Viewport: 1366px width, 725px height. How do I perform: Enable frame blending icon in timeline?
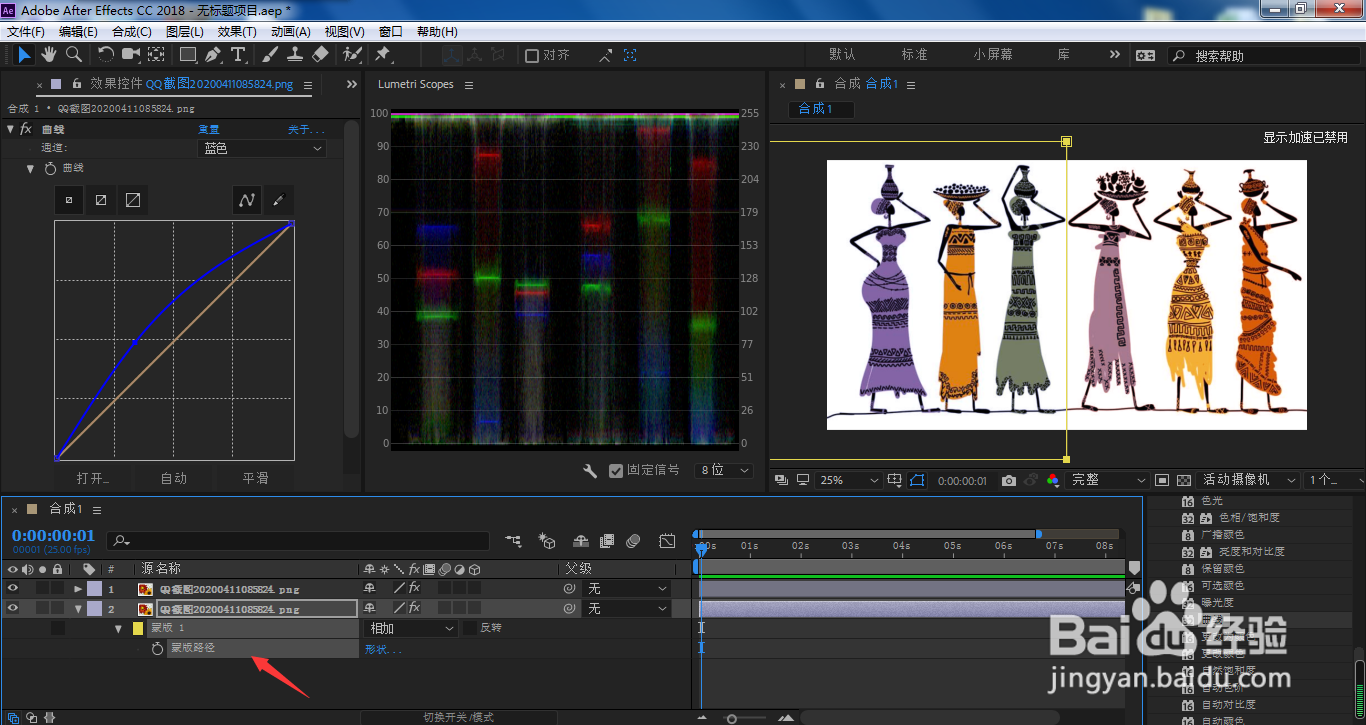(x=607, y=541)
